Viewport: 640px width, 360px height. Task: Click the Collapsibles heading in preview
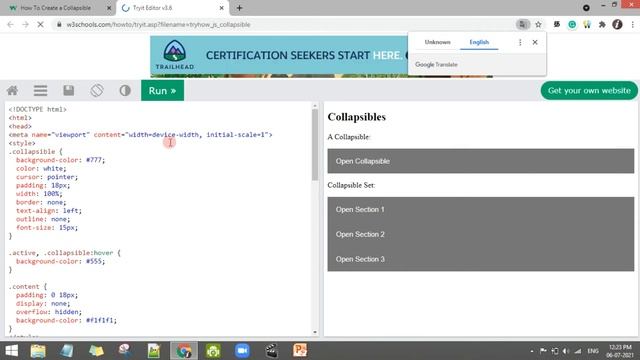(x=357, y=117)
